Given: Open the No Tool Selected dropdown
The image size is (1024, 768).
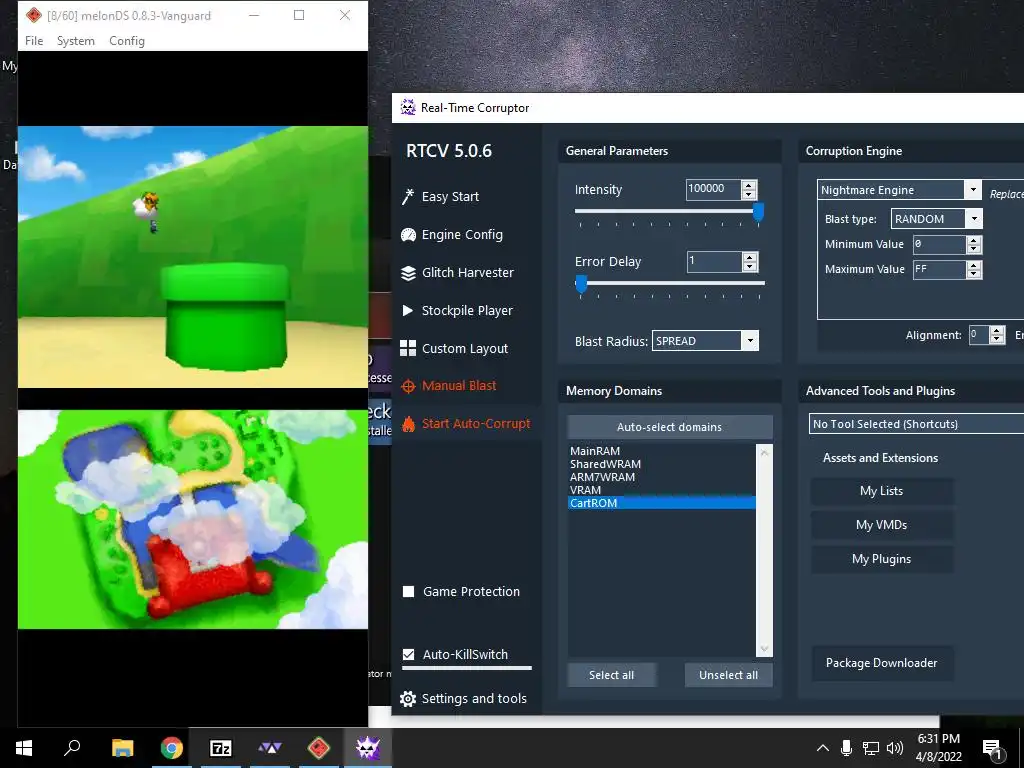Looking at the screenshot, I should [916, 424].
